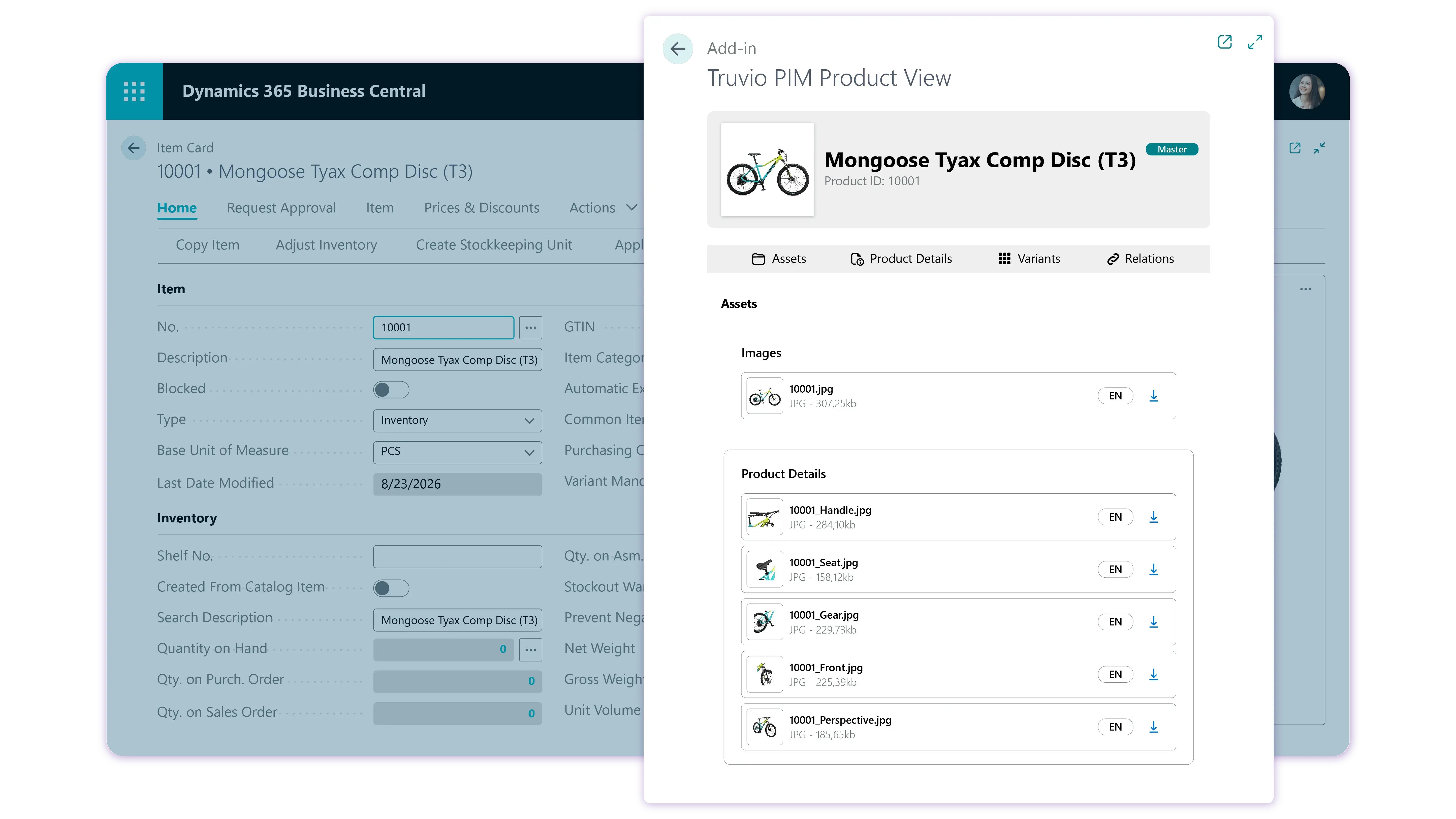The image size is (1456, 819).
Task: Click the No. input field containing 10001
Action: click(443, 328)
